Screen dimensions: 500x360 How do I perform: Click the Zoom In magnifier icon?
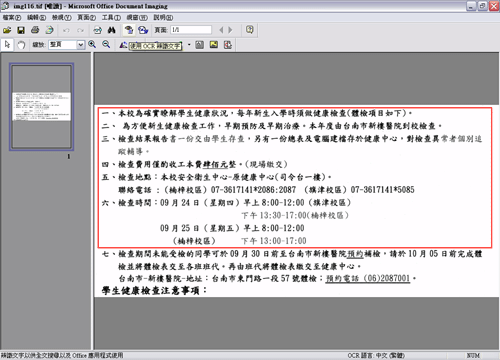click(92, 44)
